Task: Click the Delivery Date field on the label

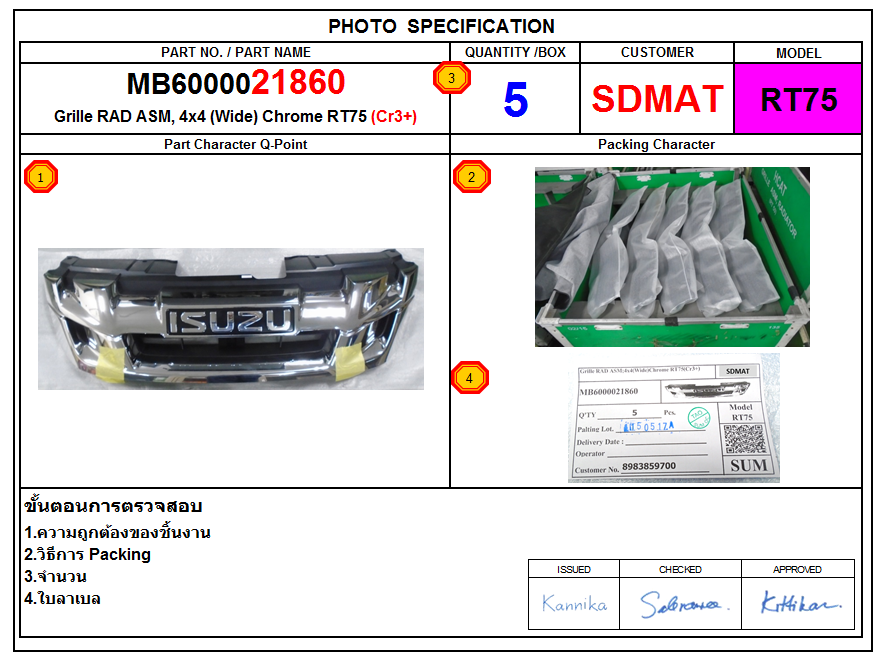Action: (641, 442)
